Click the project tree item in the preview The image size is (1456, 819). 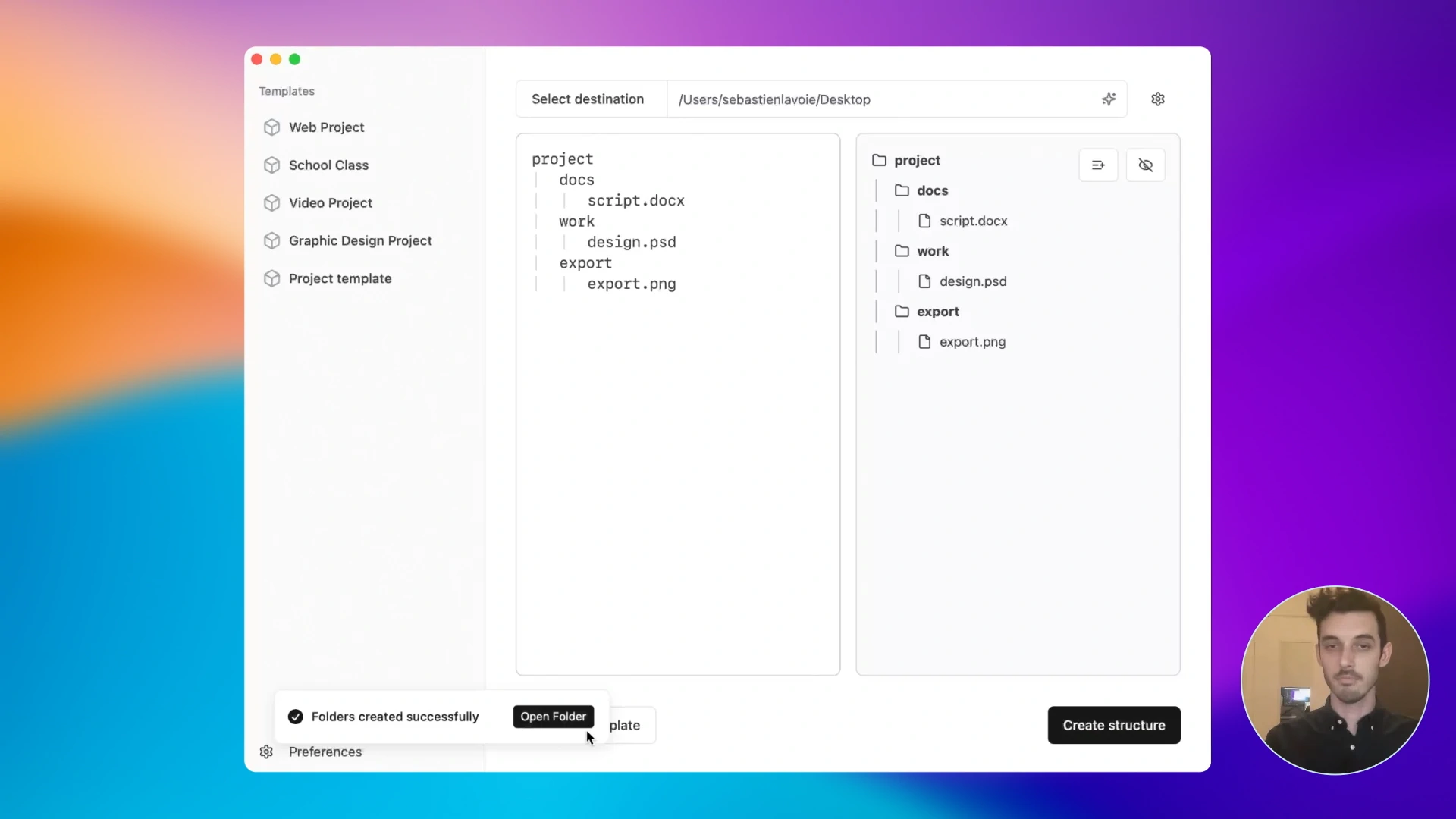pyautogui.click(x=917, y=161)
